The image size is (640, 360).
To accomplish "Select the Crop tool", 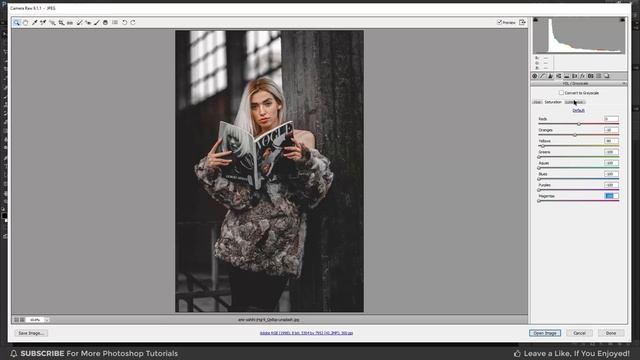I will pyautogui.click(x=61, y=23).
